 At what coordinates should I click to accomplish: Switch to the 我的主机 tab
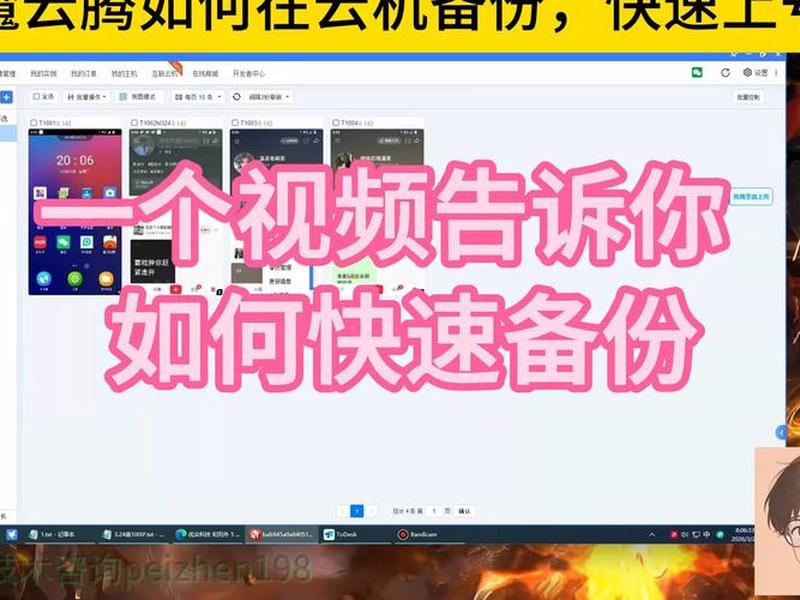click(124, 73)
